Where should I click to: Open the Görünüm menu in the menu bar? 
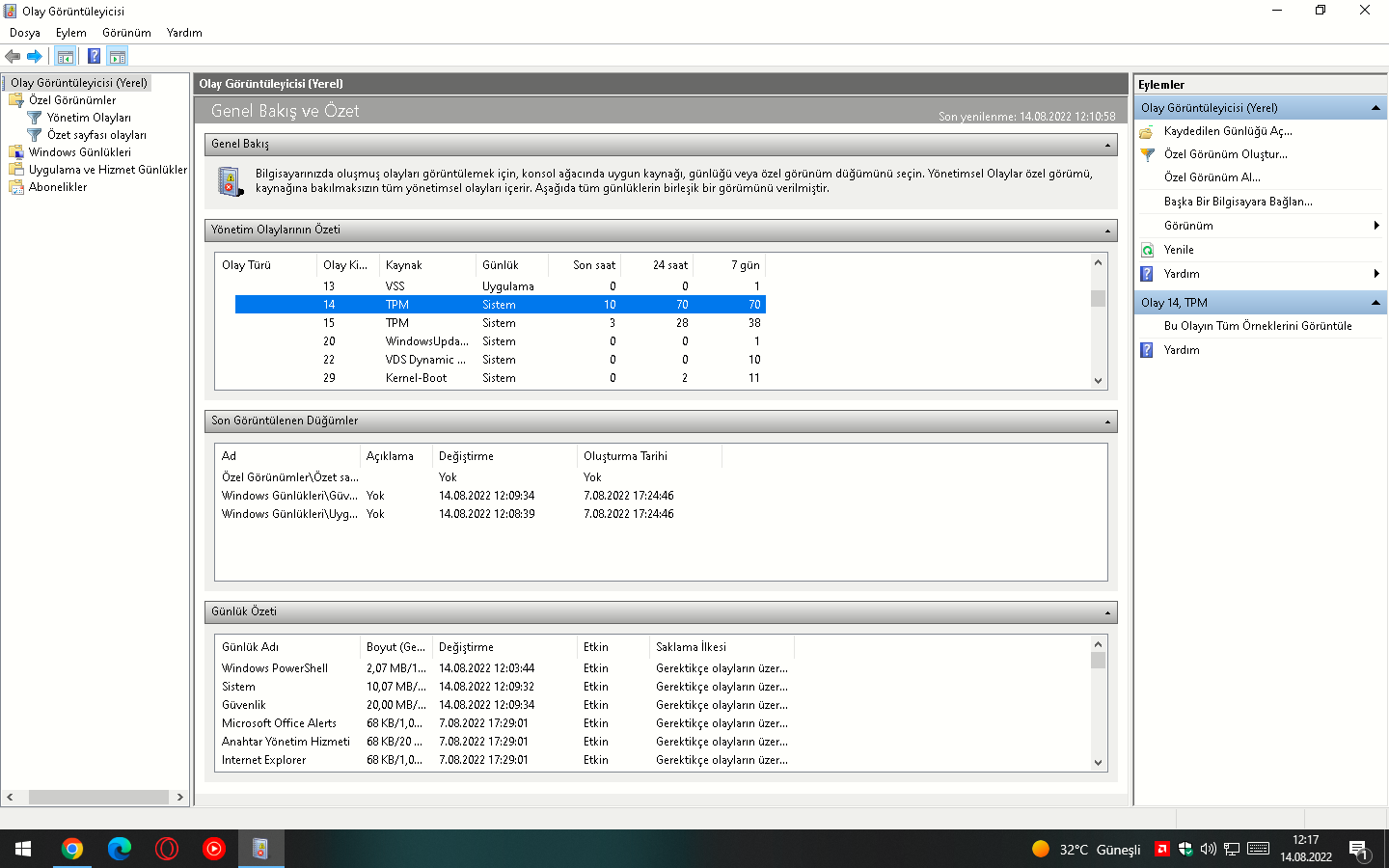click(126, 33)
